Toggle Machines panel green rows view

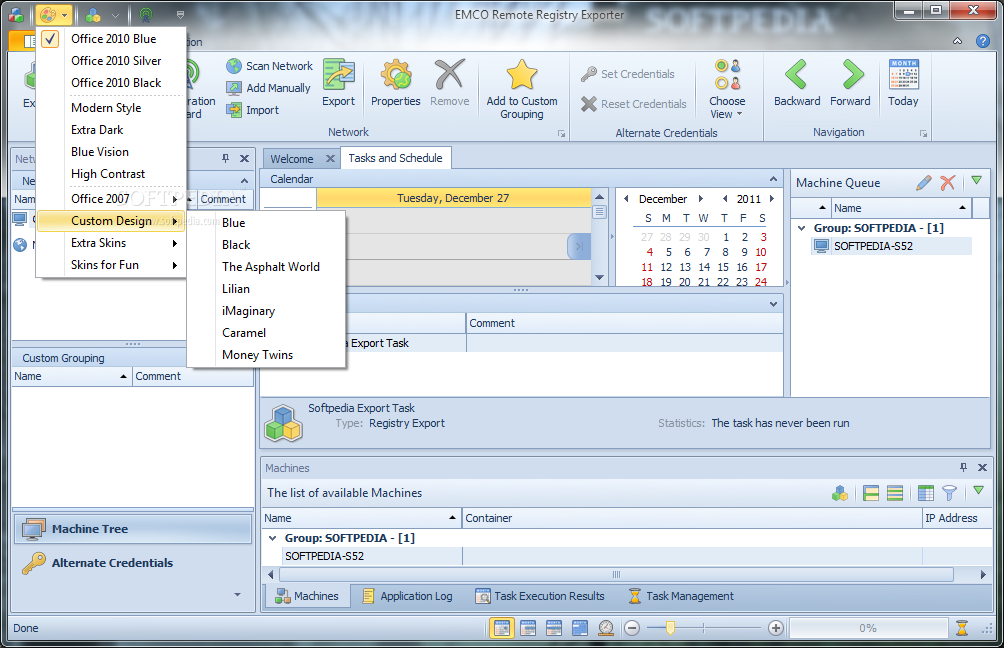[x=895, y=492]
